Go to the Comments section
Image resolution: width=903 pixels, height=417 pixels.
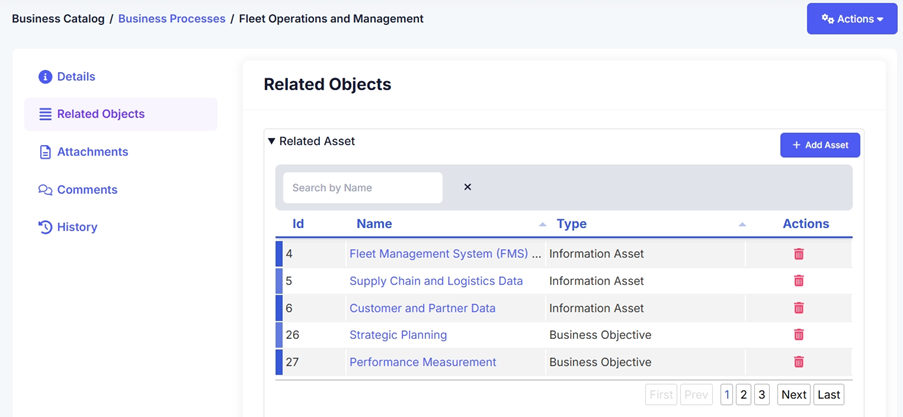(x=87, y=190)
